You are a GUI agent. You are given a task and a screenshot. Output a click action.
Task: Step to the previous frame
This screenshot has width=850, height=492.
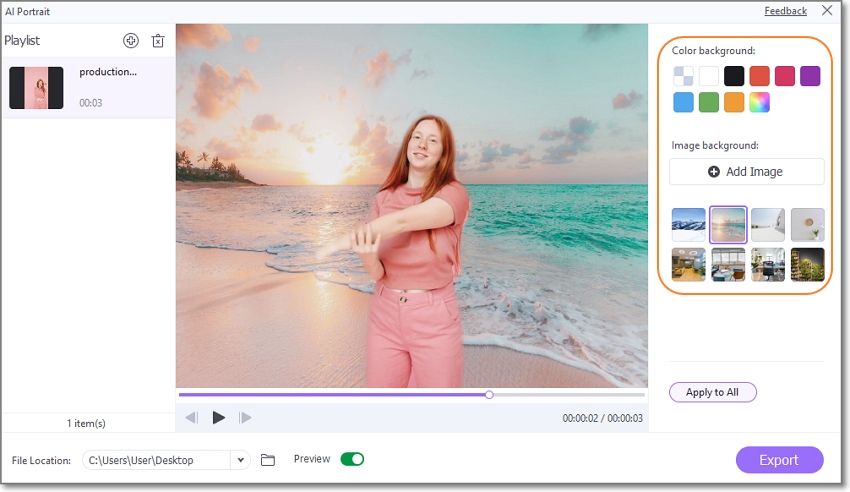(191, 417)
